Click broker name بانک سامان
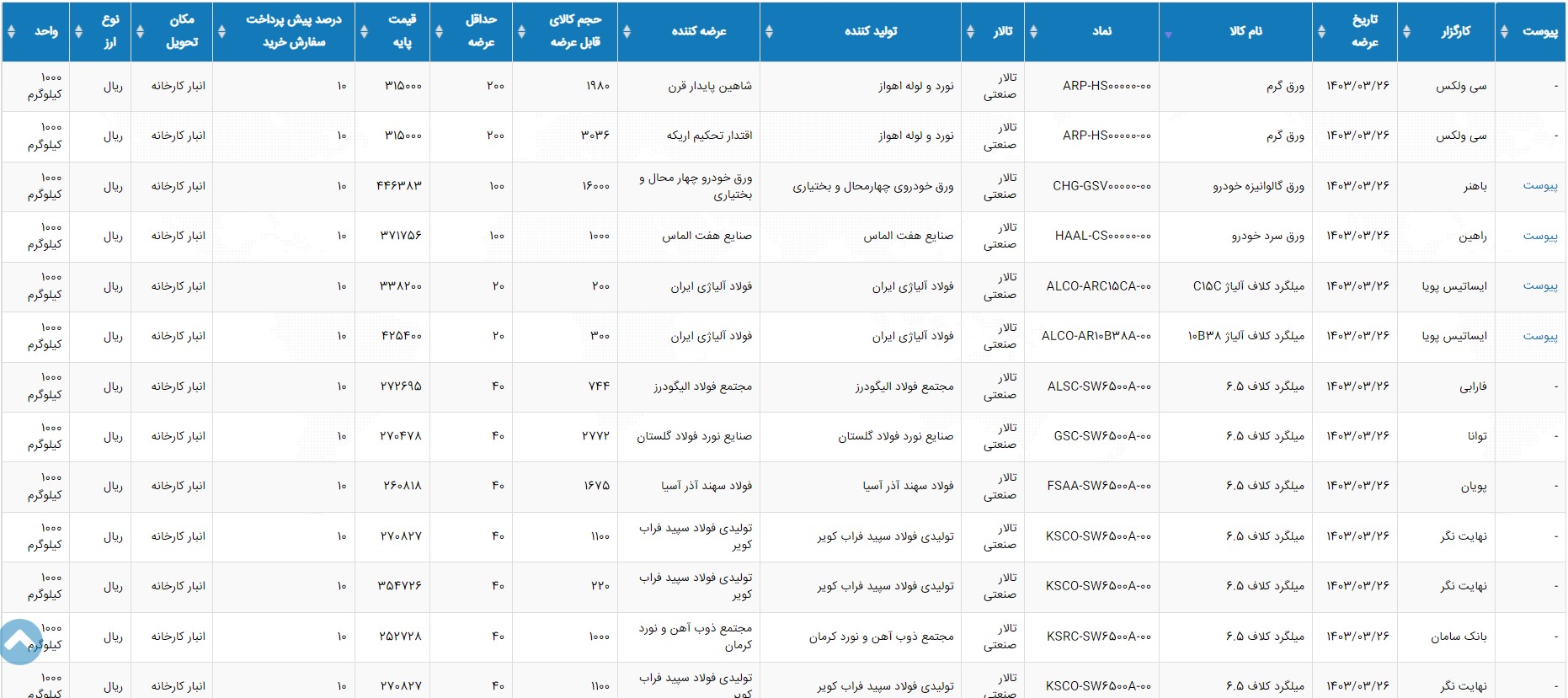The height and width of the screenshot is (698, 1568). point(1459,637)
